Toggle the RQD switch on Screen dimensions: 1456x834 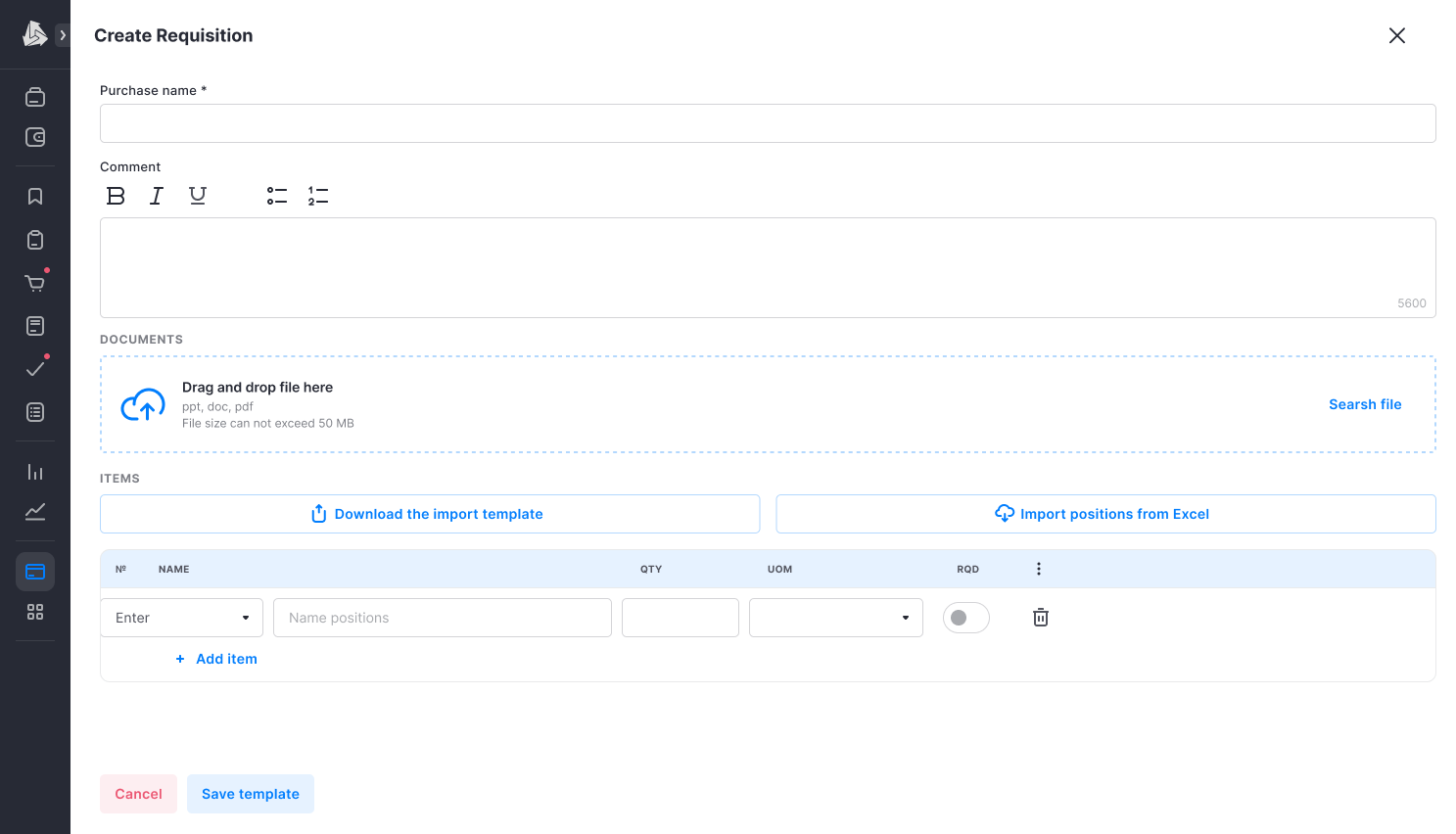(x=966, y=618)
